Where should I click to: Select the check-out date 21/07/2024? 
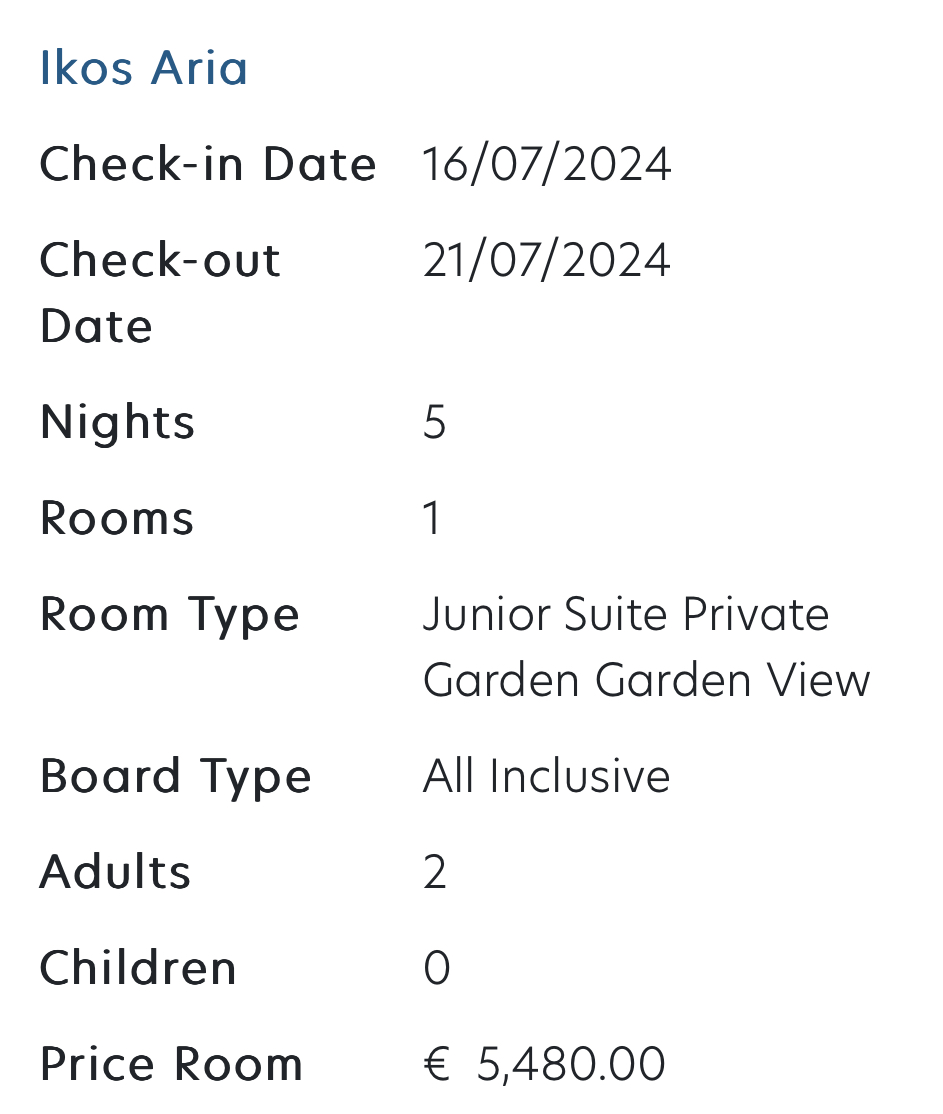(546, 261)
